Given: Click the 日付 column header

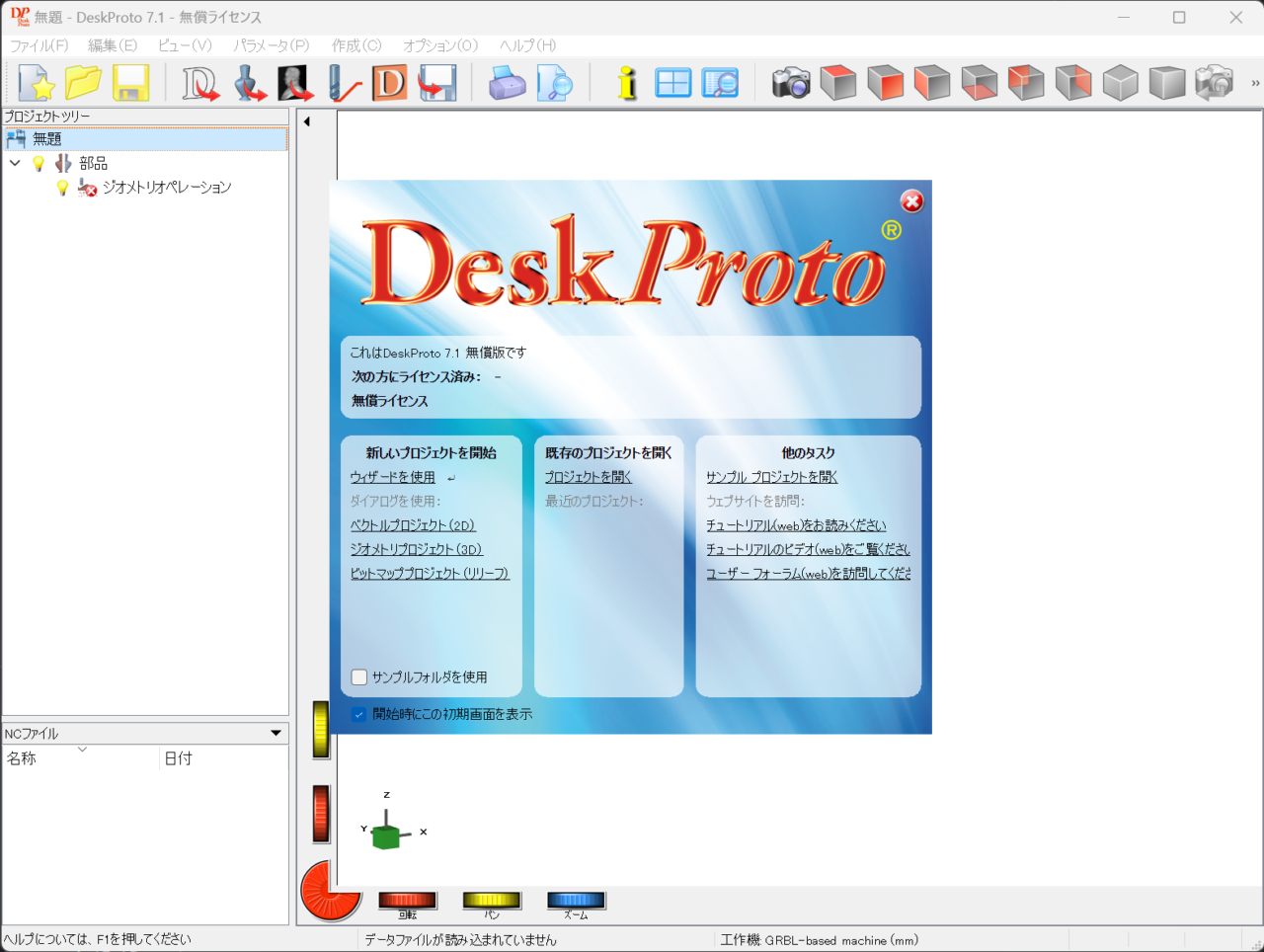Looking at the screenshot, I should pos(224,757).
